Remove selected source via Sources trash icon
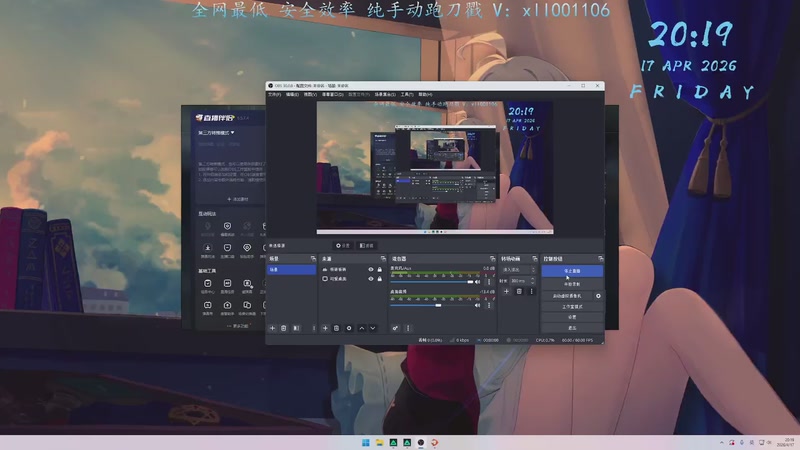 336,328
